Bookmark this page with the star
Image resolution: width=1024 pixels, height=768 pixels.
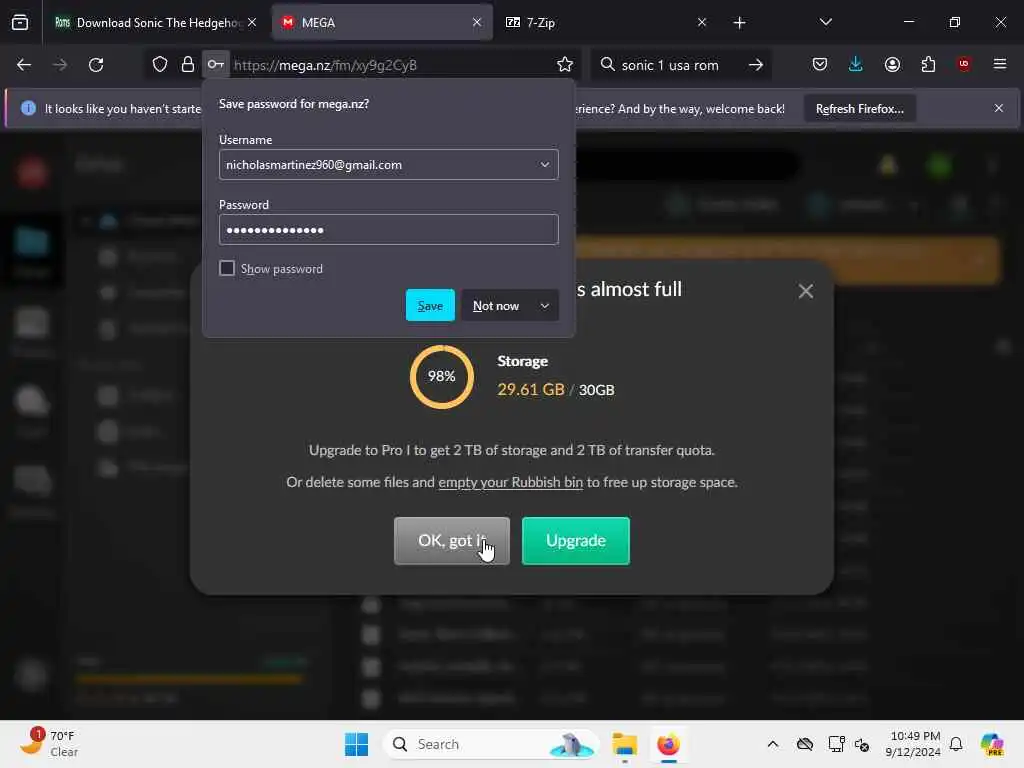565,65
